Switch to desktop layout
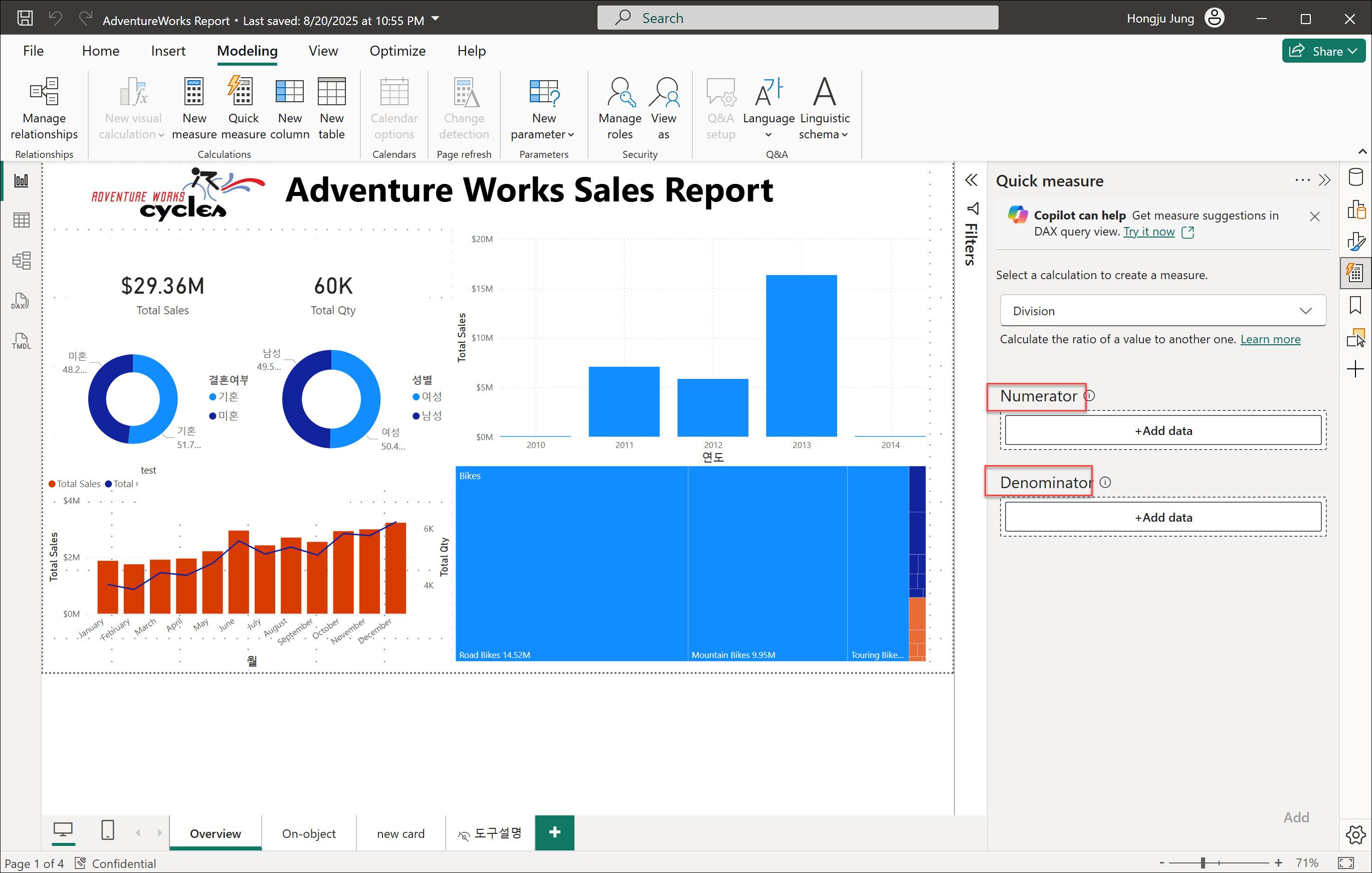This screenshot has width=1372, height=873. pos(63,830)
